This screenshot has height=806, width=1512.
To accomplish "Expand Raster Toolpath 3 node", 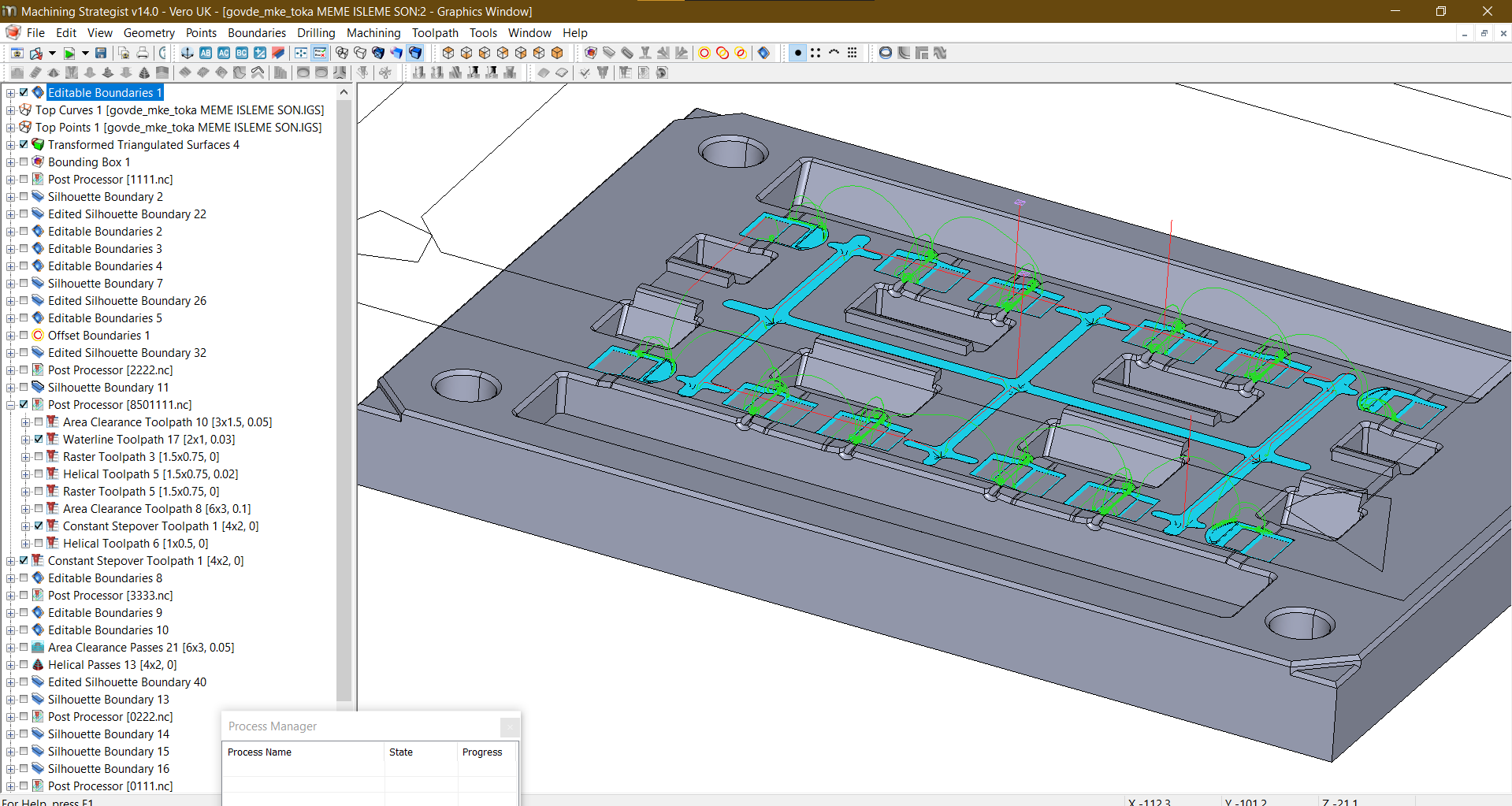I will pos(26,457).
